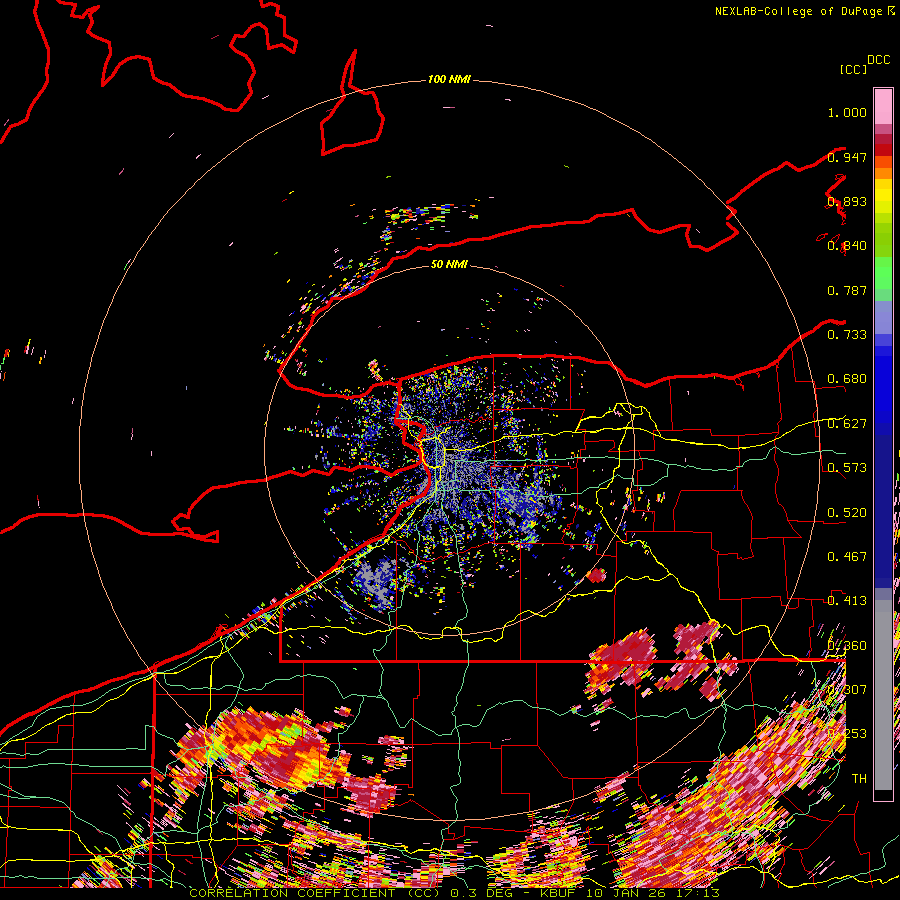The image size is (900, 900).
Task: Click the 100 NMI range ring label
Action: [449, 79]
